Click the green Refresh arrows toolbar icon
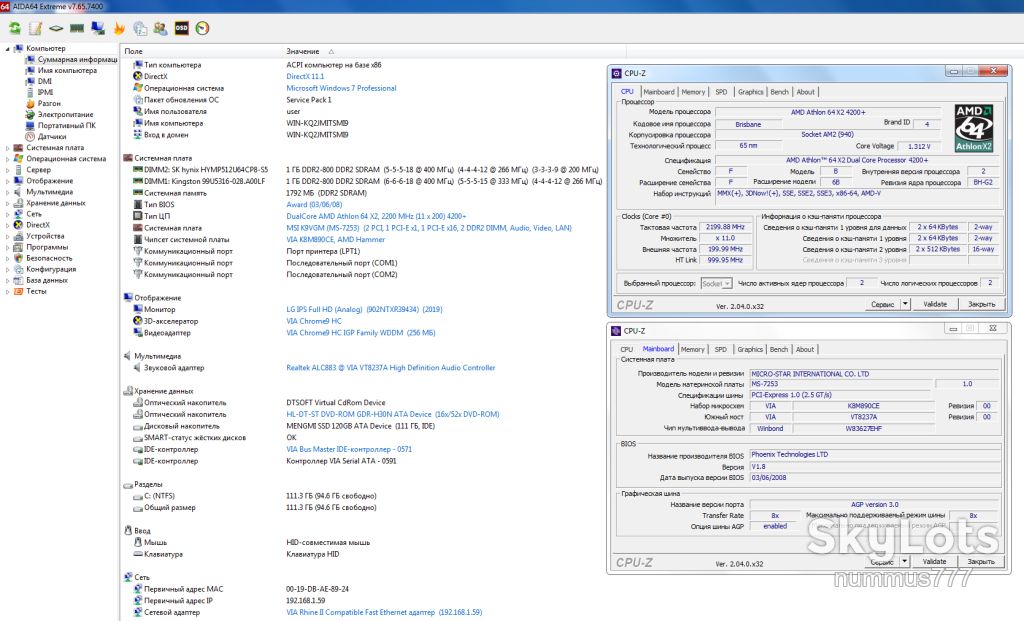Screen dimensions: 1024x621 point(14,28)
